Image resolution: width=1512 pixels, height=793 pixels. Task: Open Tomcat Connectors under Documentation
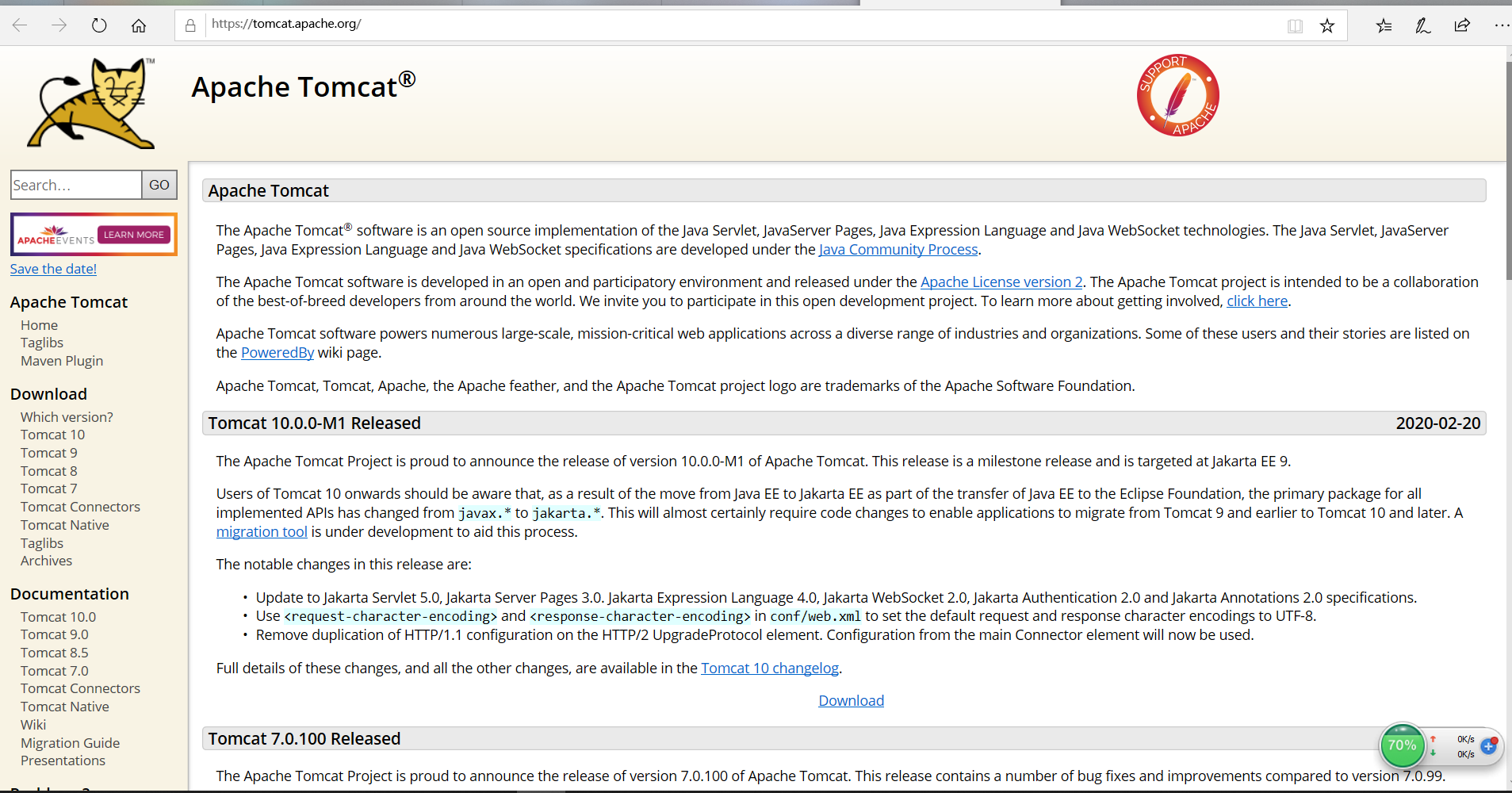coord(80,688)
